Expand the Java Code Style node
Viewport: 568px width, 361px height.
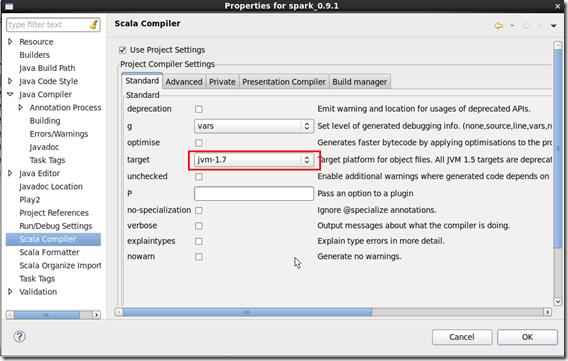pyautogui.click(x=10, y=81)
